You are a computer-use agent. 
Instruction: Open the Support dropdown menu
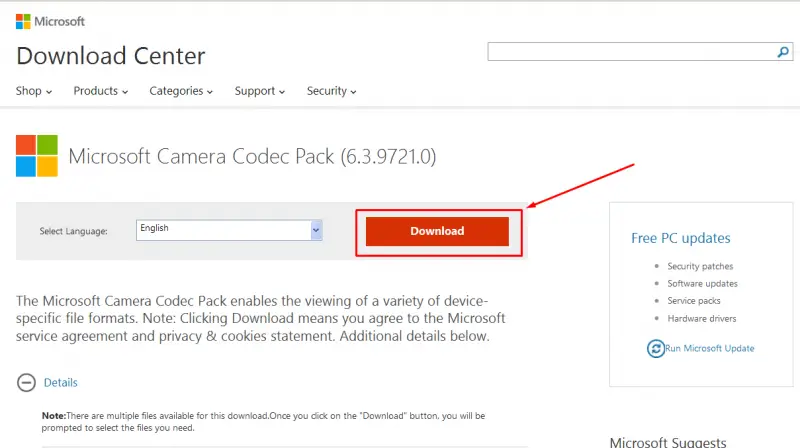[x=260, y=91]
